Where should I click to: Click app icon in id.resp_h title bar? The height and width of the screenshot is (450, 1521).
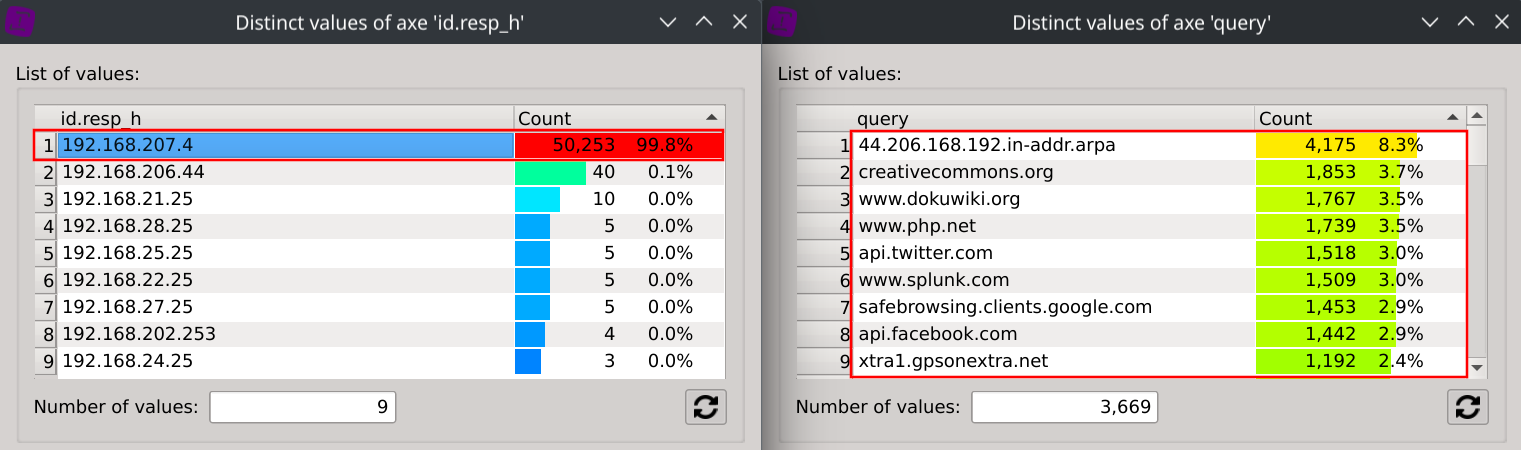(x=21, y=21)
